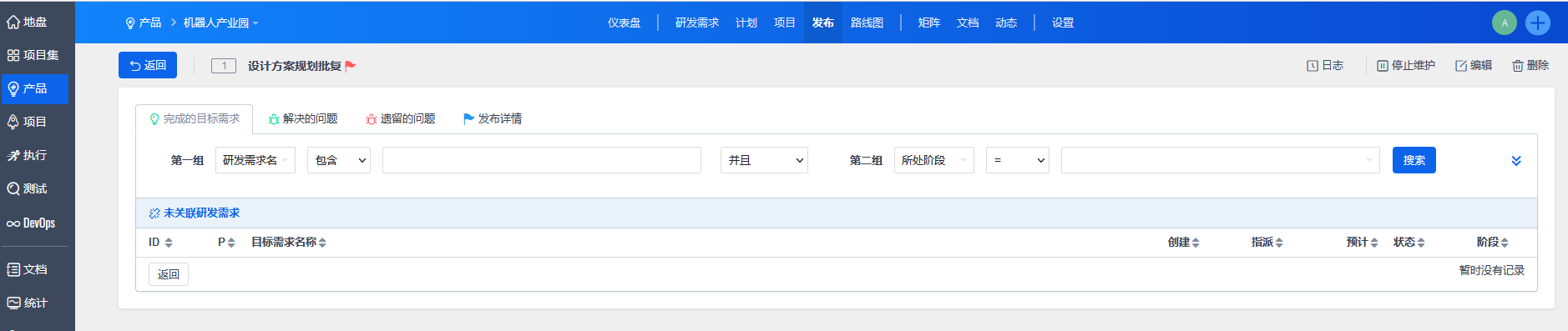Switch to the 发布详情 tab
Screen dimensions: 1568x331
tap(493, 118)
